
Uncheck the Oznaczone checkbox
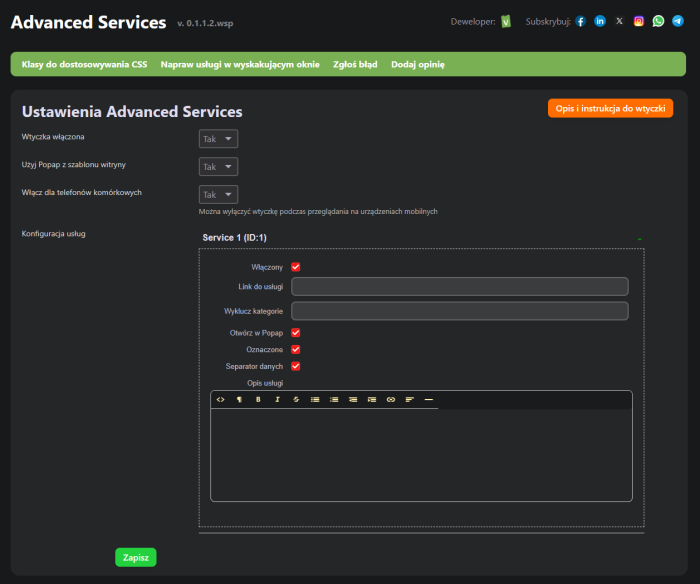(x=296, y=349)
